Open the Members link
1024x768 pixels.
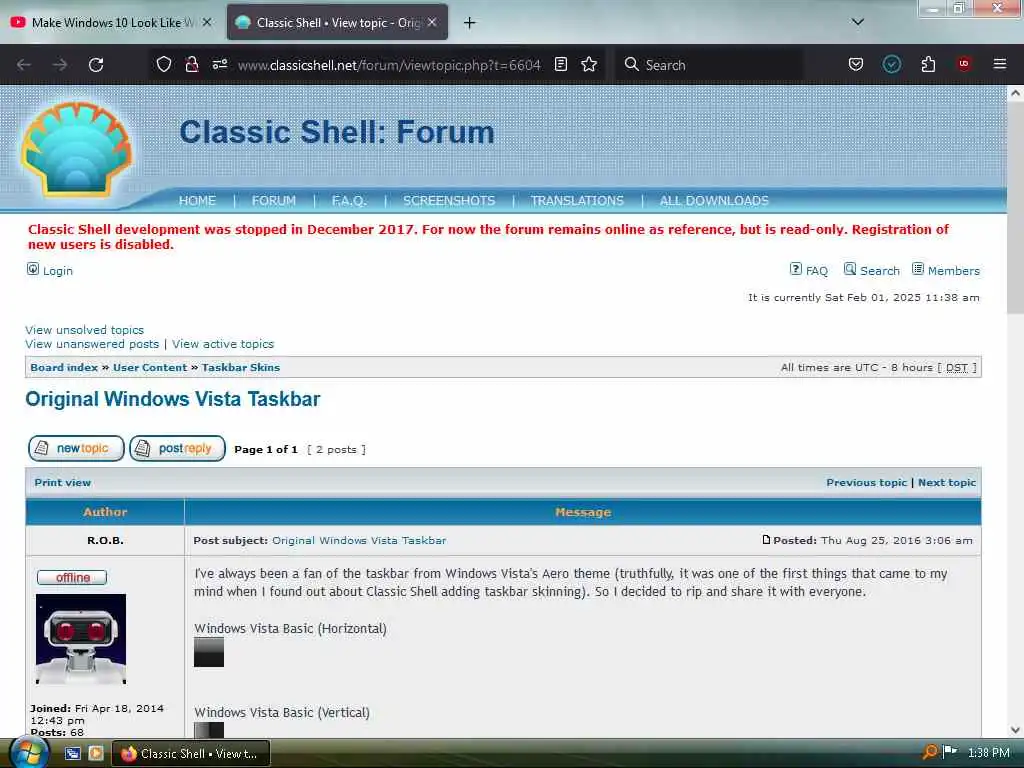(x=953, y=271)
